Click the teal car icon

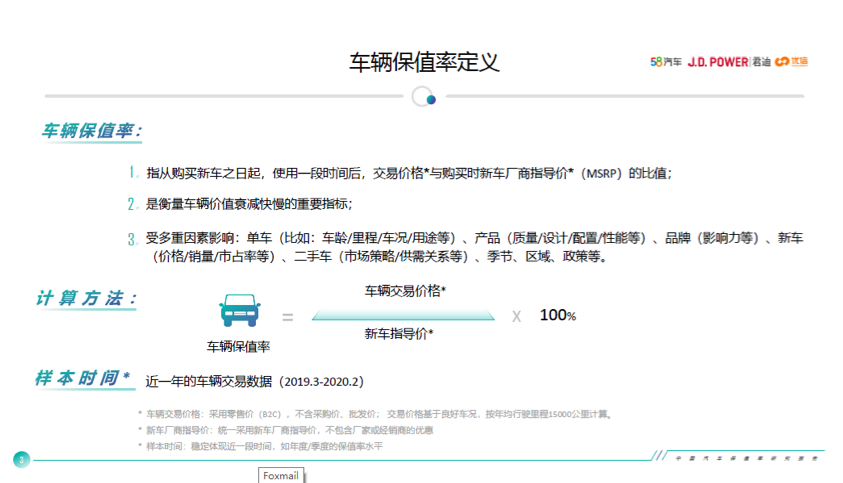coord(239,310)
